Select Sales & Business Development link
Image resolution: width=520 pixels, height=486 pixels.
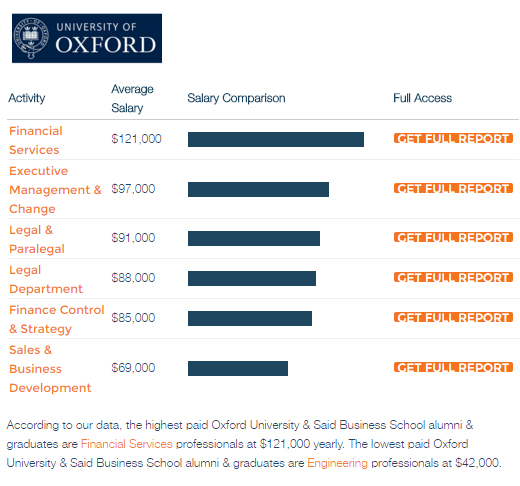pos(50,368)
